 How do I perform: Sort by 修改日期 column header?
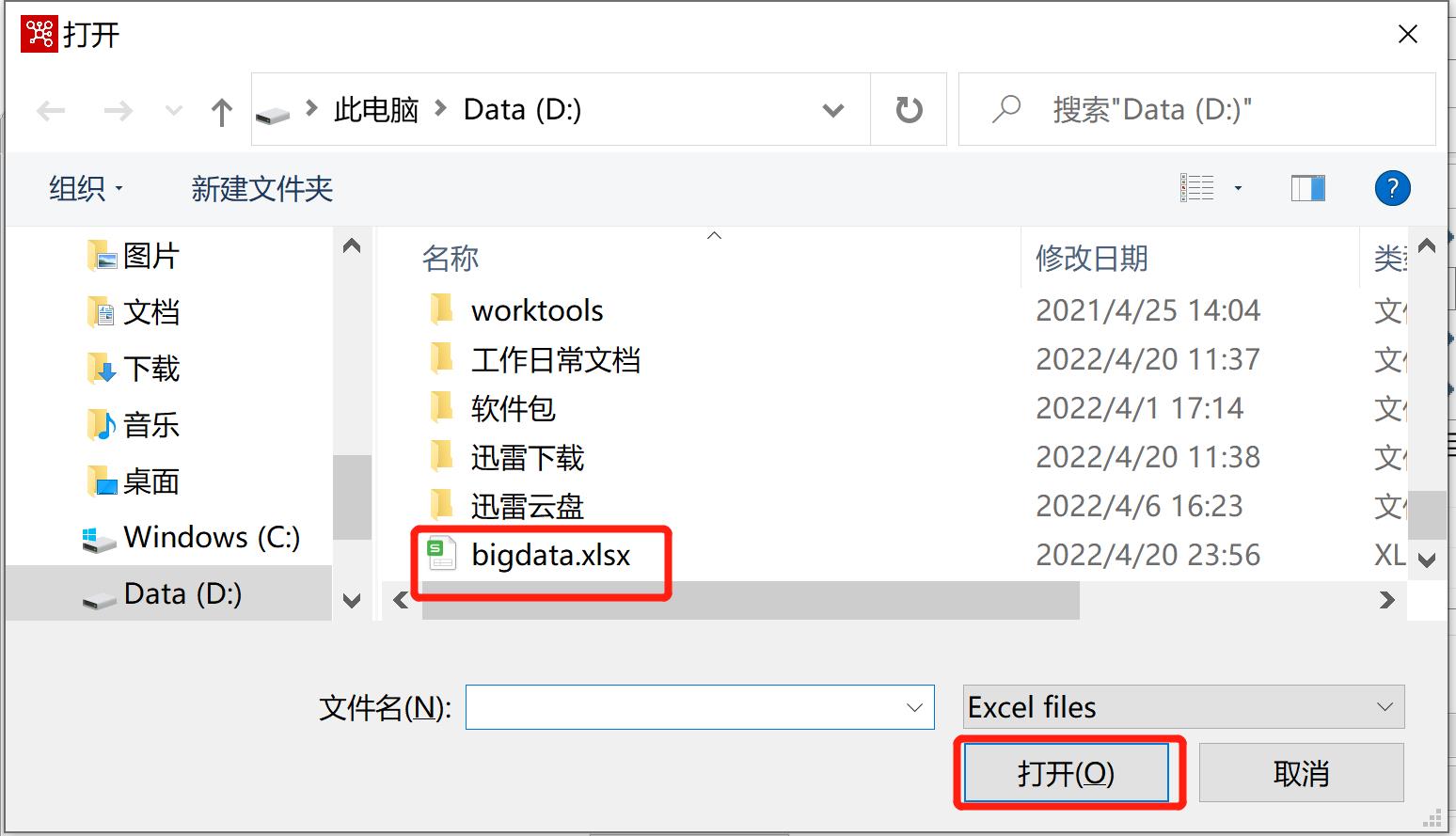point(1092,258)
